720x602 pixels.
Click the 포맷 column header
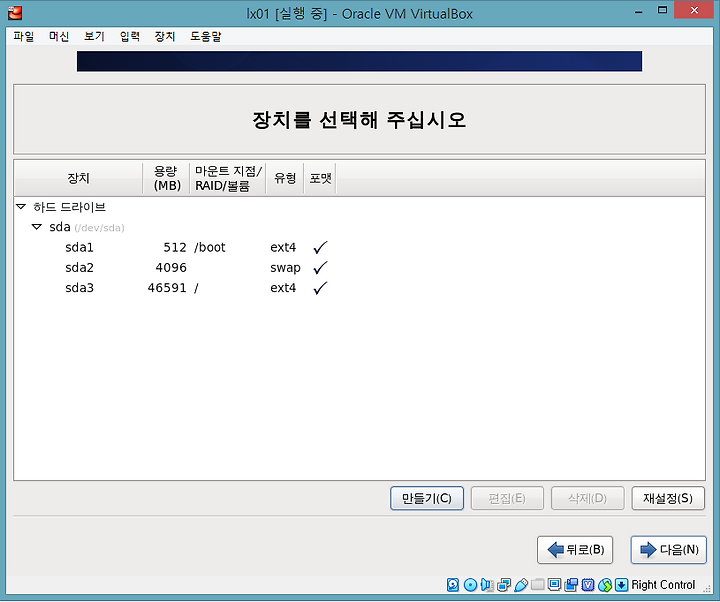320,178
